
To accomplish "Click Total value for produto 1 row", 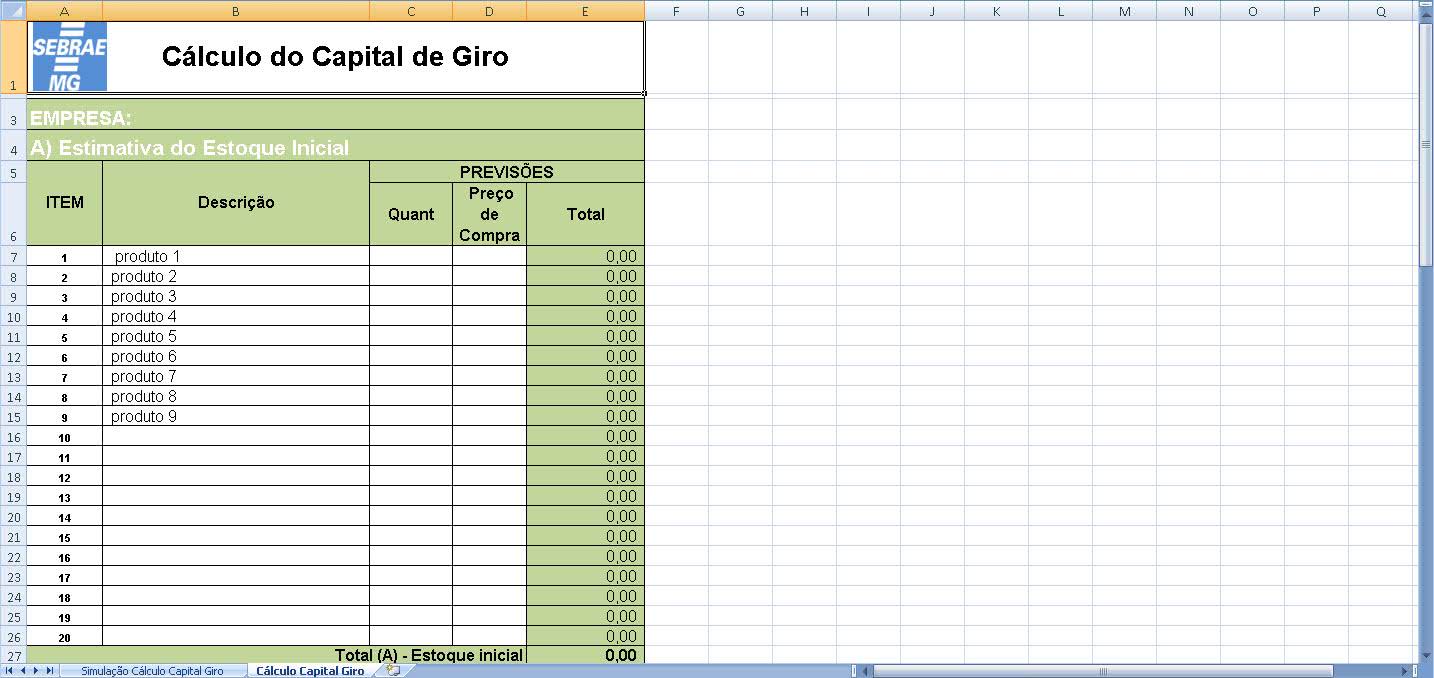I will tap(585, 256).
